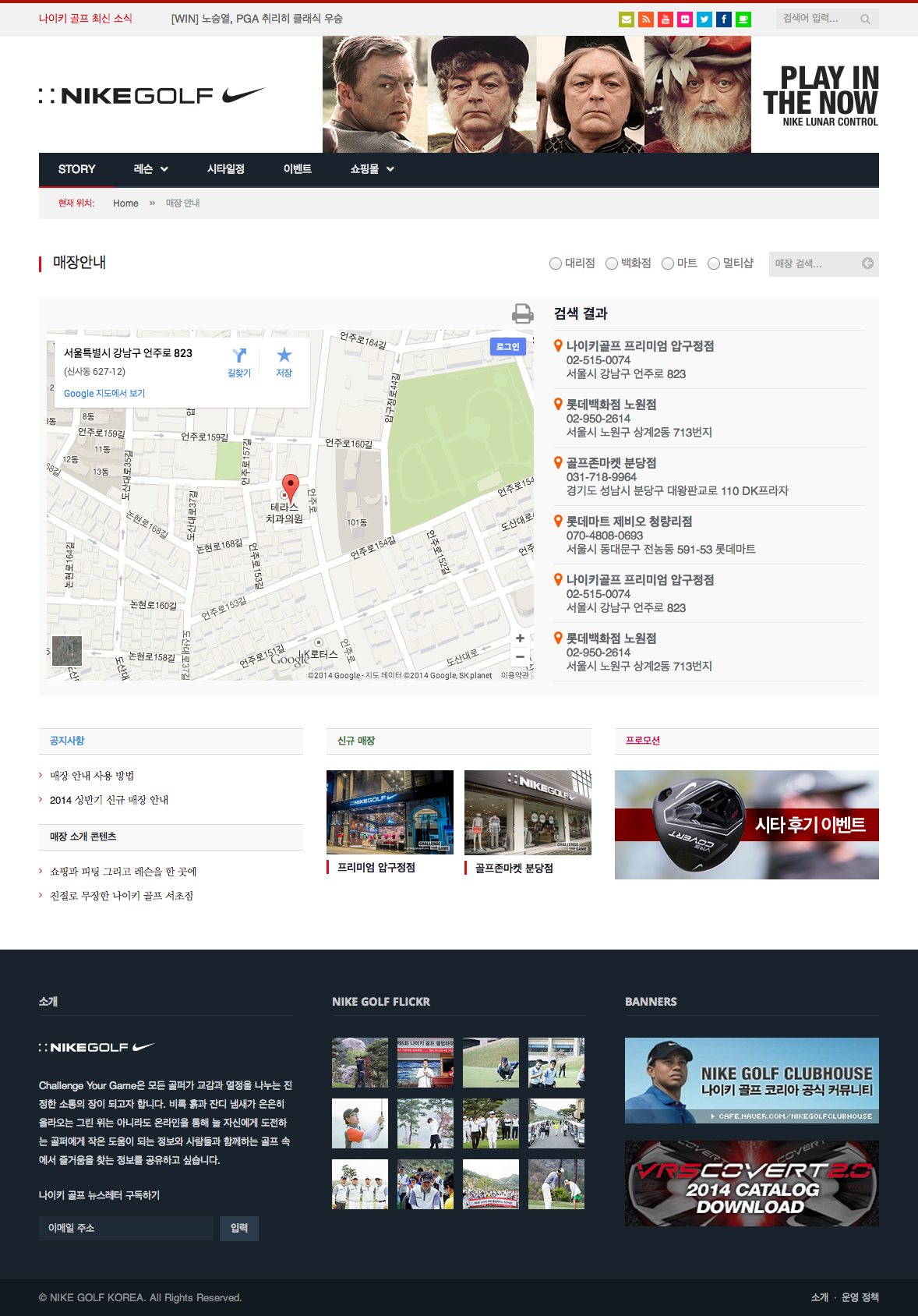Click the Nike Golf header logo

(152, 96)
